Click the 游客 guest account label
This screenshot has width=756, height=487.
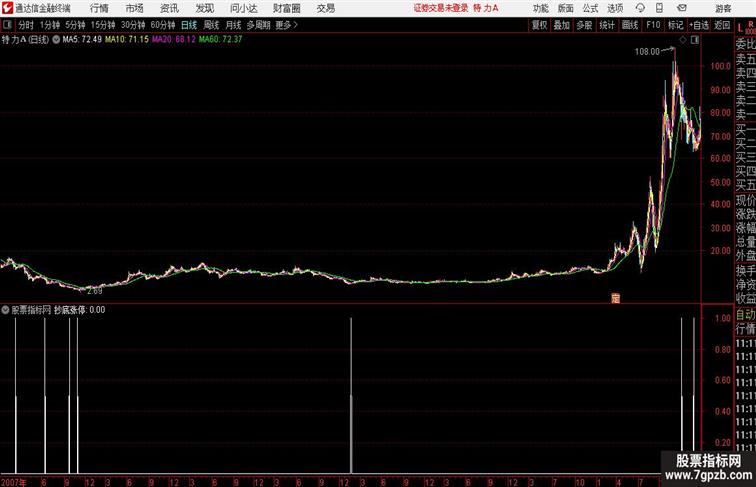pos(723,8)
